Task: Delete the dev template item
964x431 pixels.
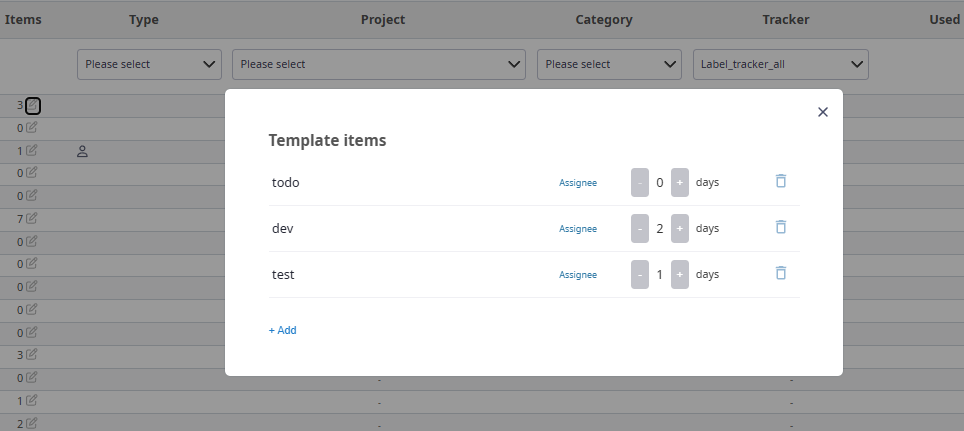Action: tap(781, 228)
